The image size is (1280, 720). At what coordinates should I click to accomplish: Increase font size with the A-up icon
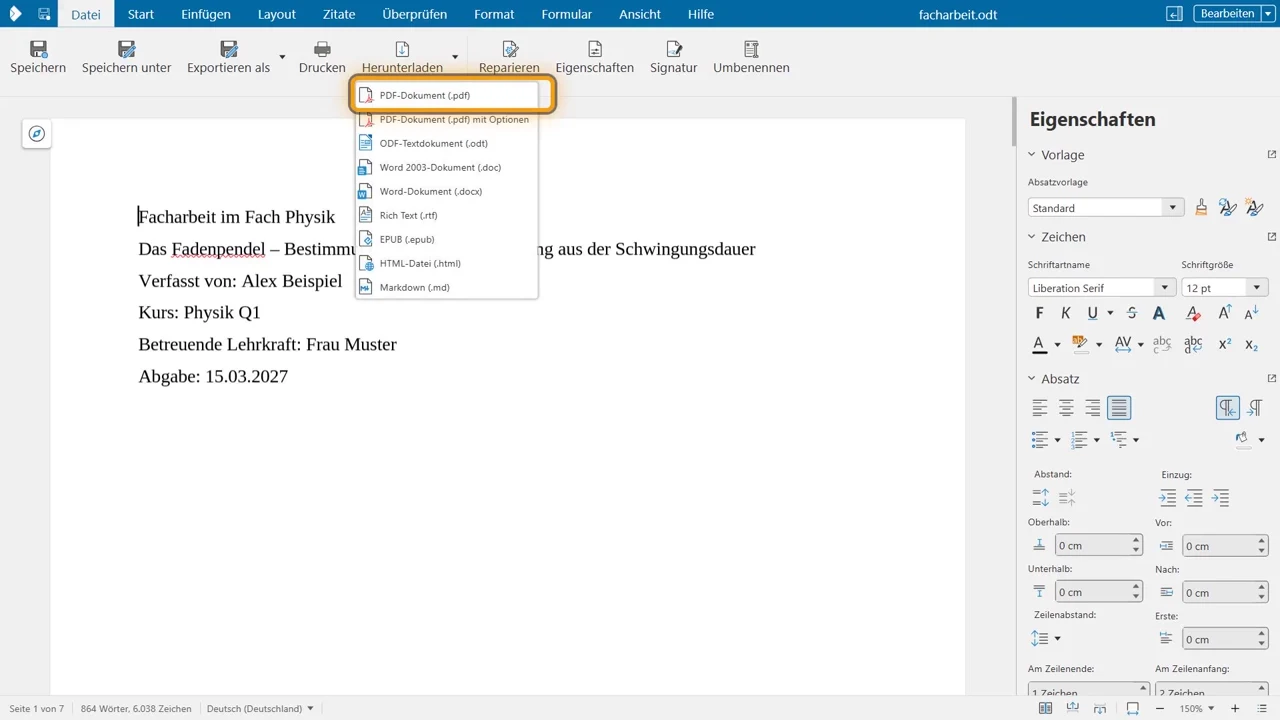click(x=1224, y=313)
